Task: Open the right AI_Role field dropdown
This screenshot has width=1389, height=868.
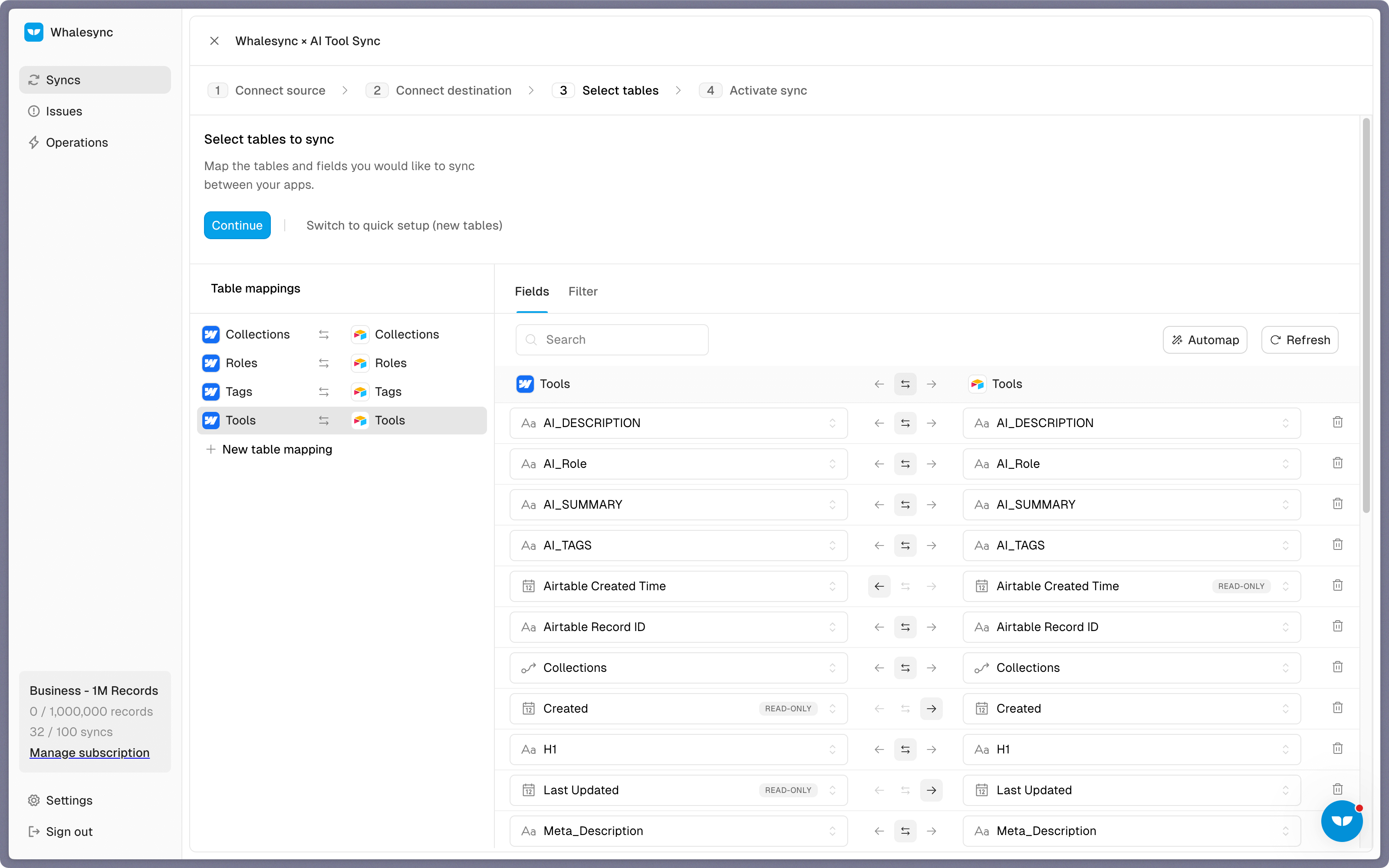Action: [x=1131, y=464]
